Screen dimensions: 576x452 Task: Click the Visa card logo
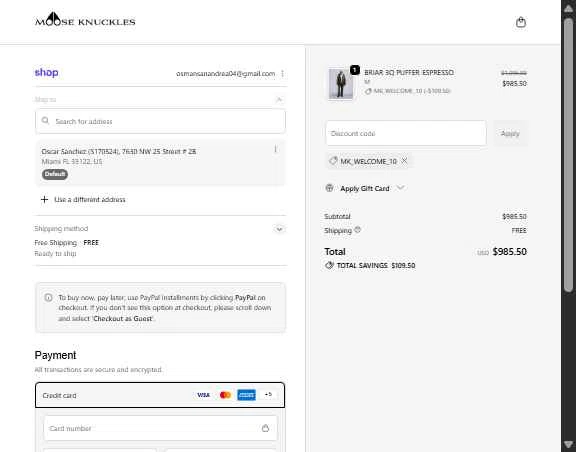click(203, 395)
